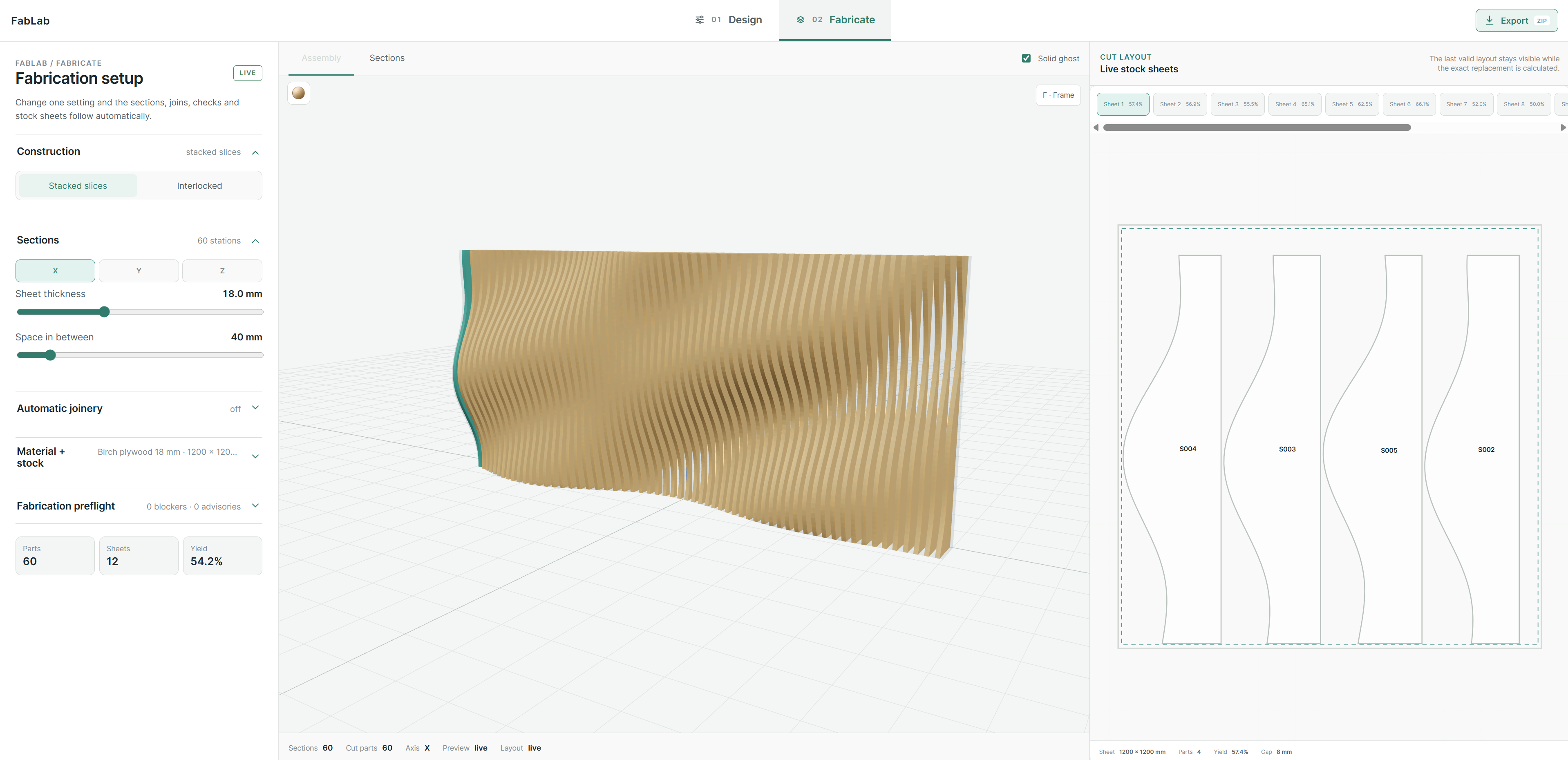Select the Sheet 7 tab
1568x760 pixels.
point(1466,104)
